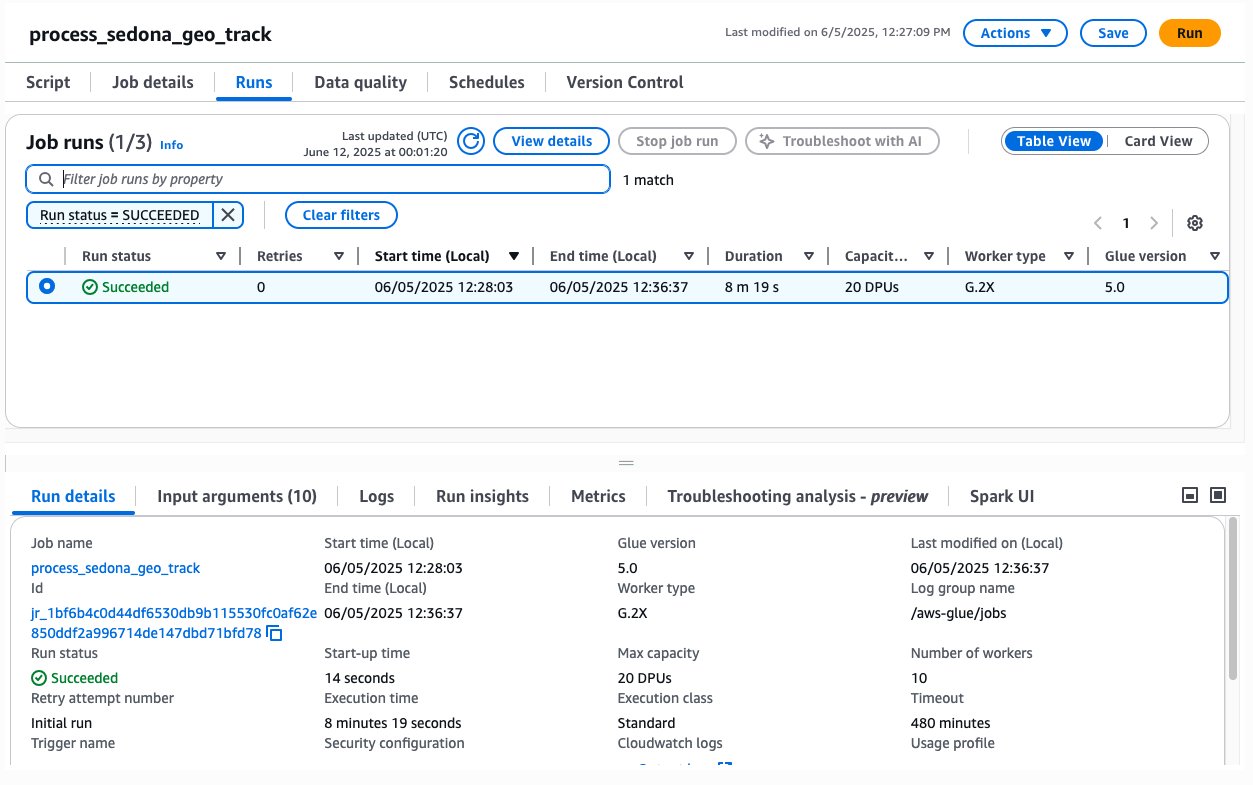The width and height of the screenshot is (1253, 785).
Task: Select the Succeeded run's radio button
Action: pyautogui.click(x=45, y=286)
